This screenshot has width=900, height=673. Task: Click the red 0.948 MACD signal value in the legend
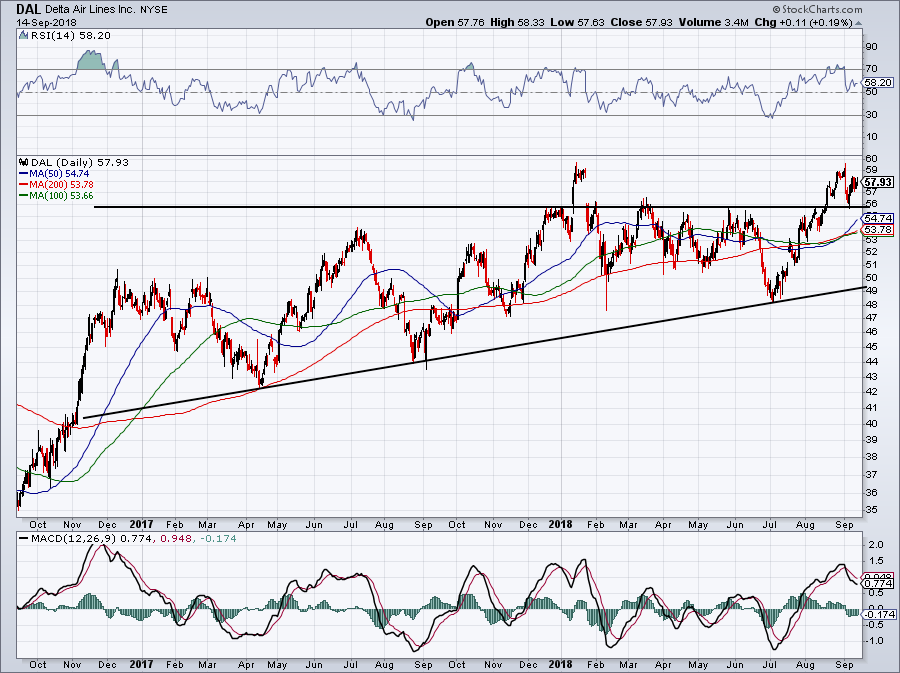tap(174, 539)
